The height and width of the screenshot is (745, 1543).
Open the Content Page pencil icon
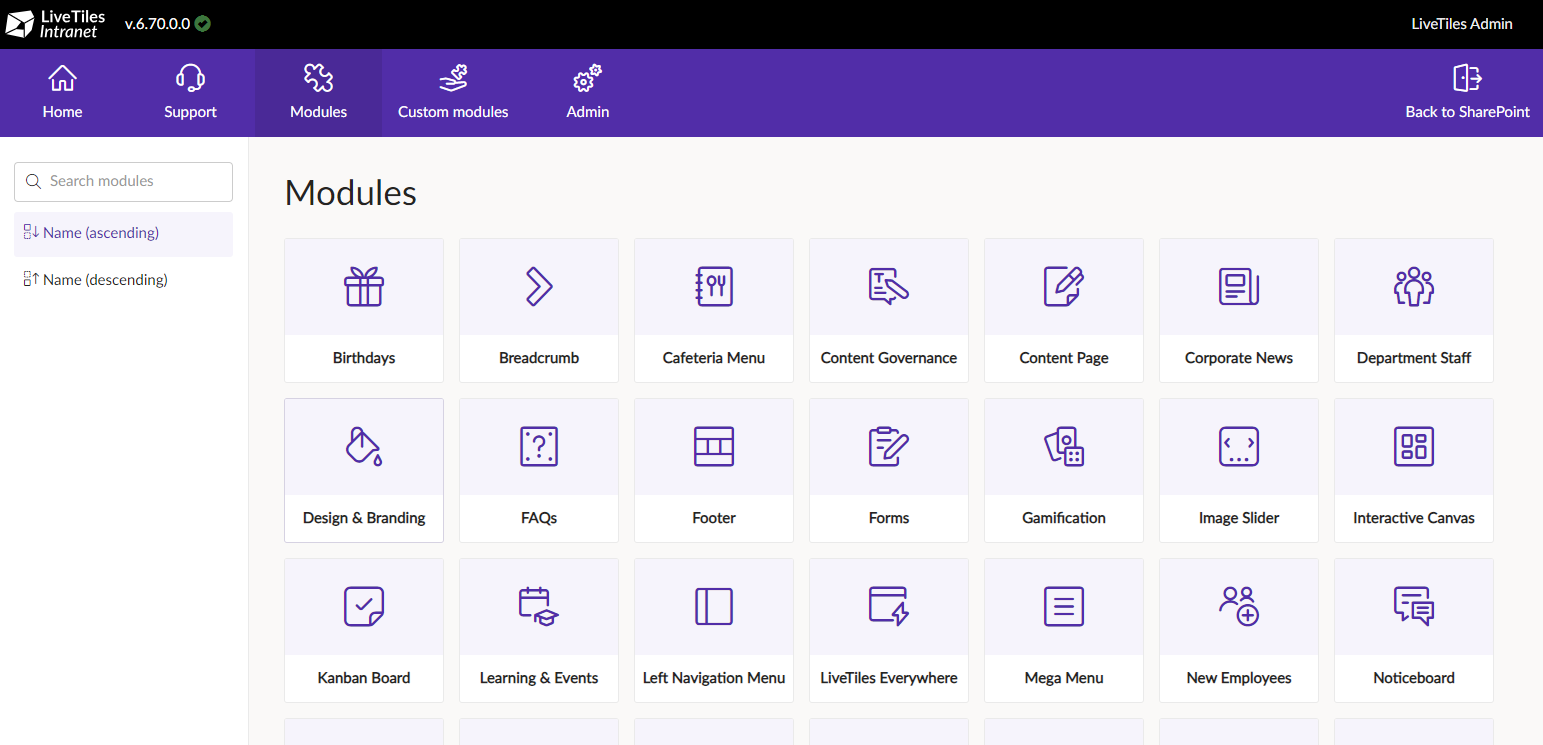click(x=1064, y=287)
